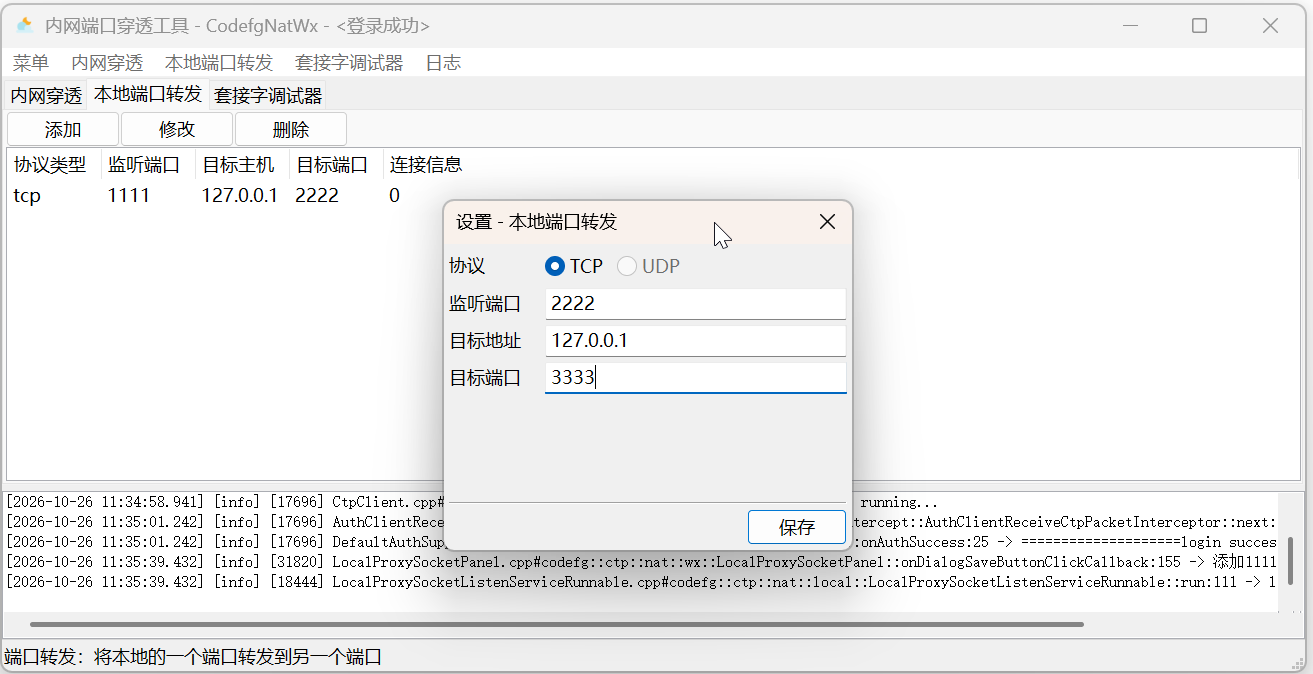This screenshot has height=674, width=1313.
Task: Click the LocalProxySocketPanel.cpp log line
Action: 640,562
